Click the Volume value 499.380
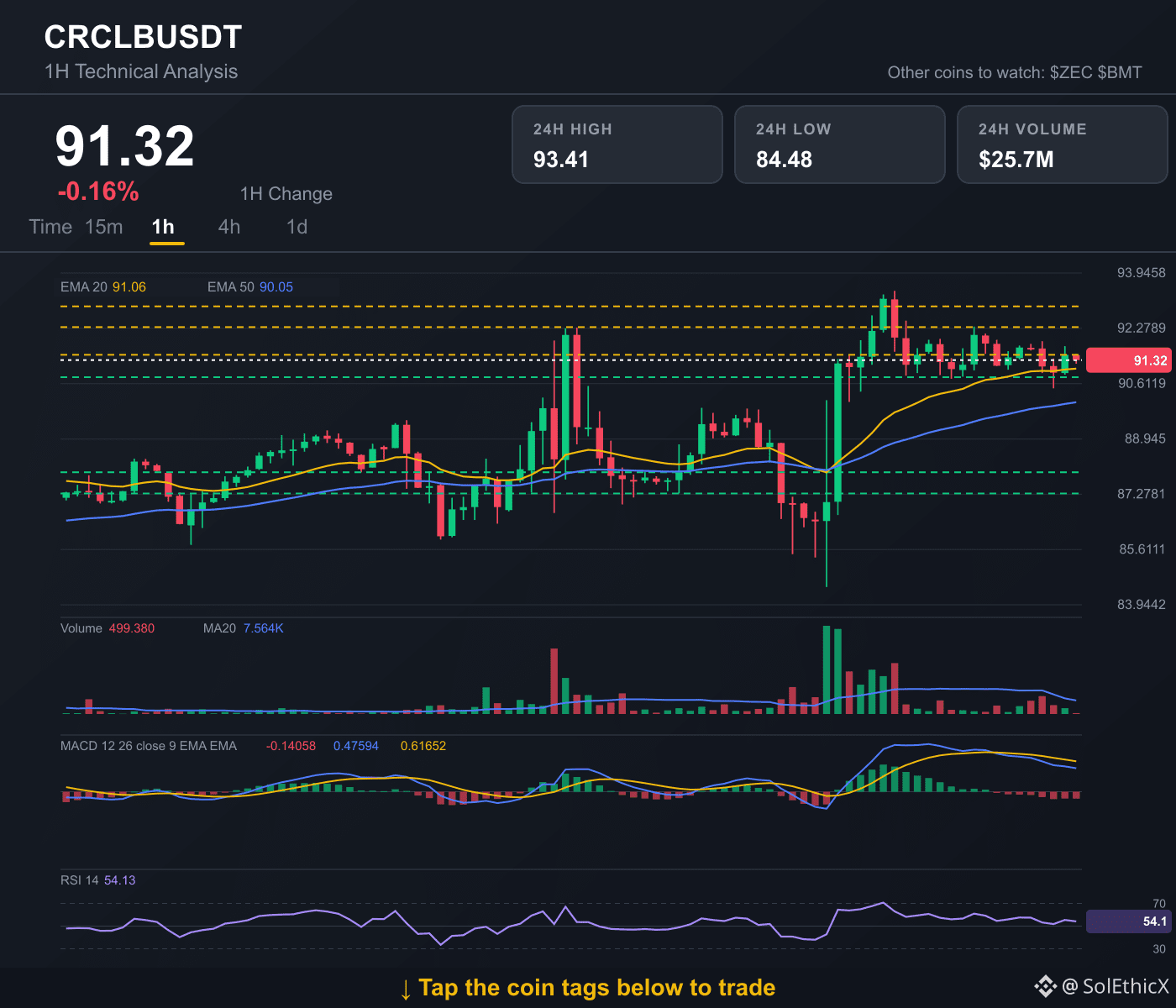Viewport: 1176px width, 1008px height. point(132,628)
